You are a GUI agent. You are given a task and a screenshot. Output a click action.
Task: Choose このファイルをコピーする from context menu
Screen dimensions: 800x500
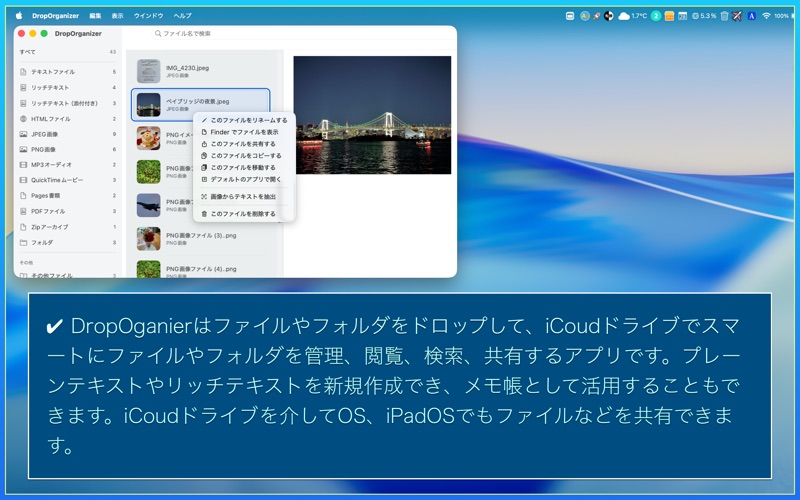point(244,156)
